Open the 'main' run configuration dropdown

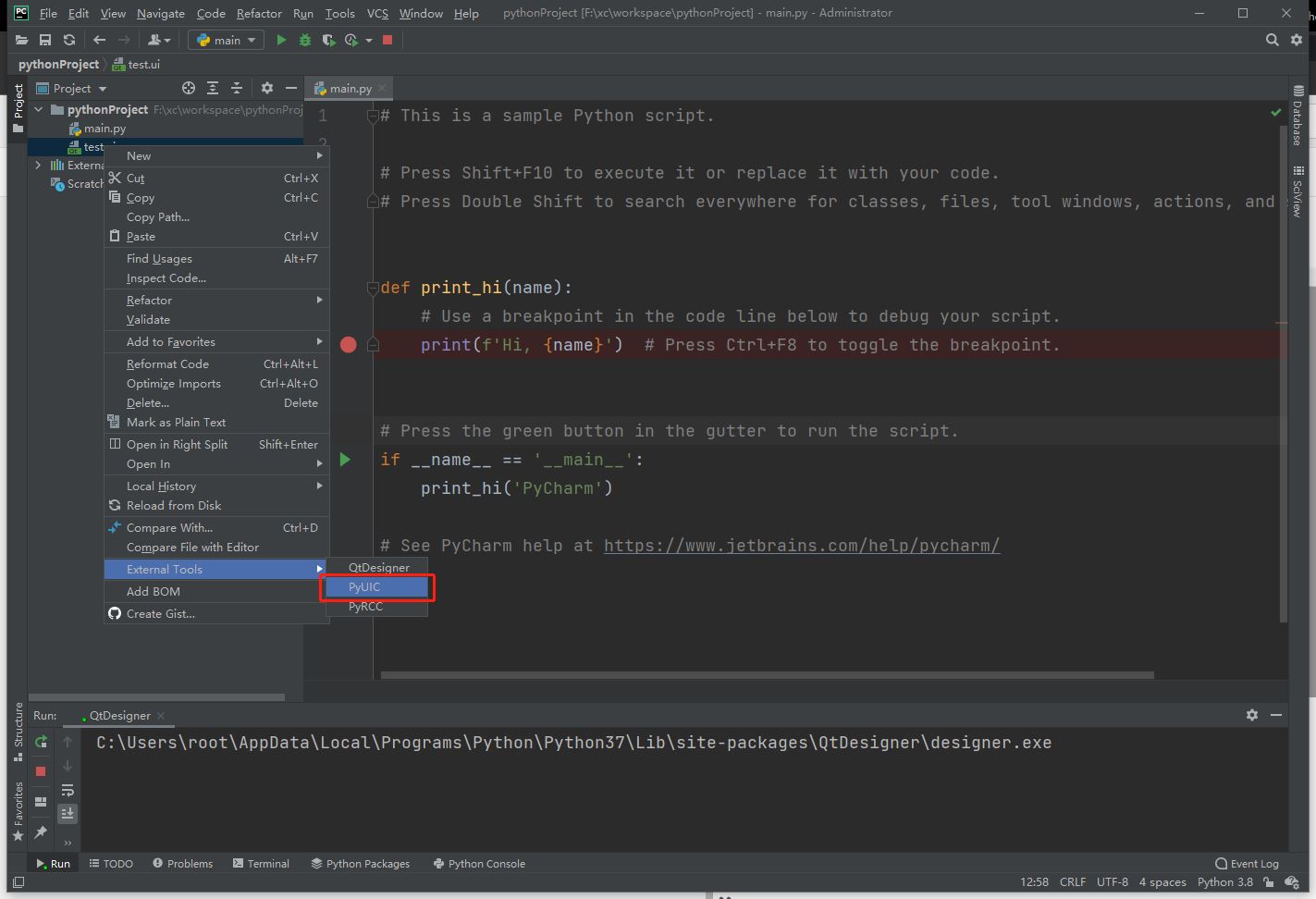[x=226, y=40]
